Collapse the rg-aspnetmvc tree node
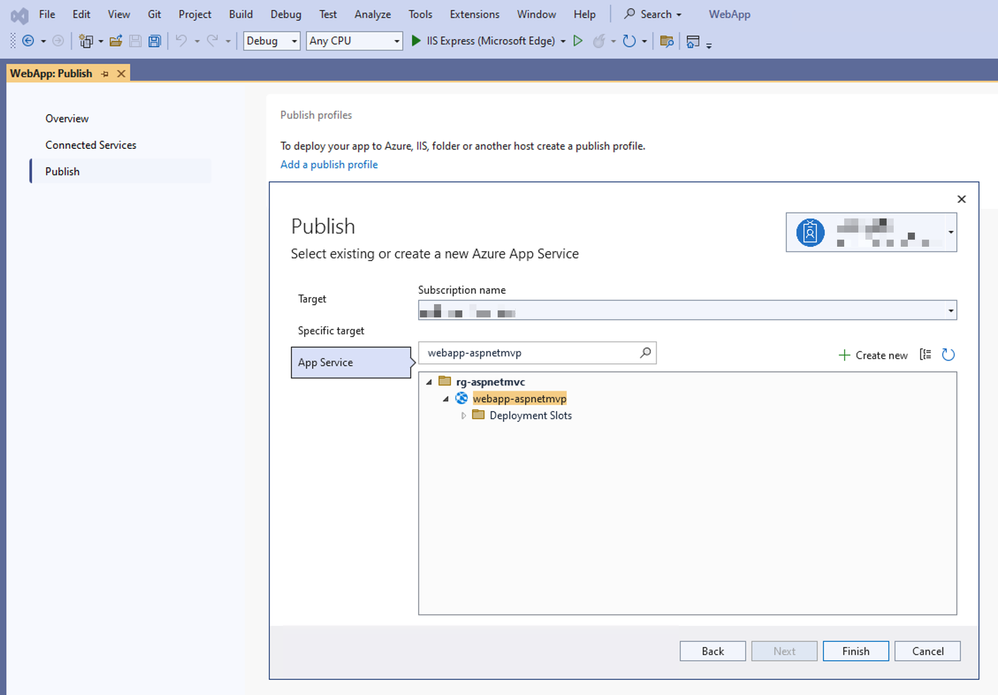Viewport: 998px width, 695px height. [x=429, y=382]
